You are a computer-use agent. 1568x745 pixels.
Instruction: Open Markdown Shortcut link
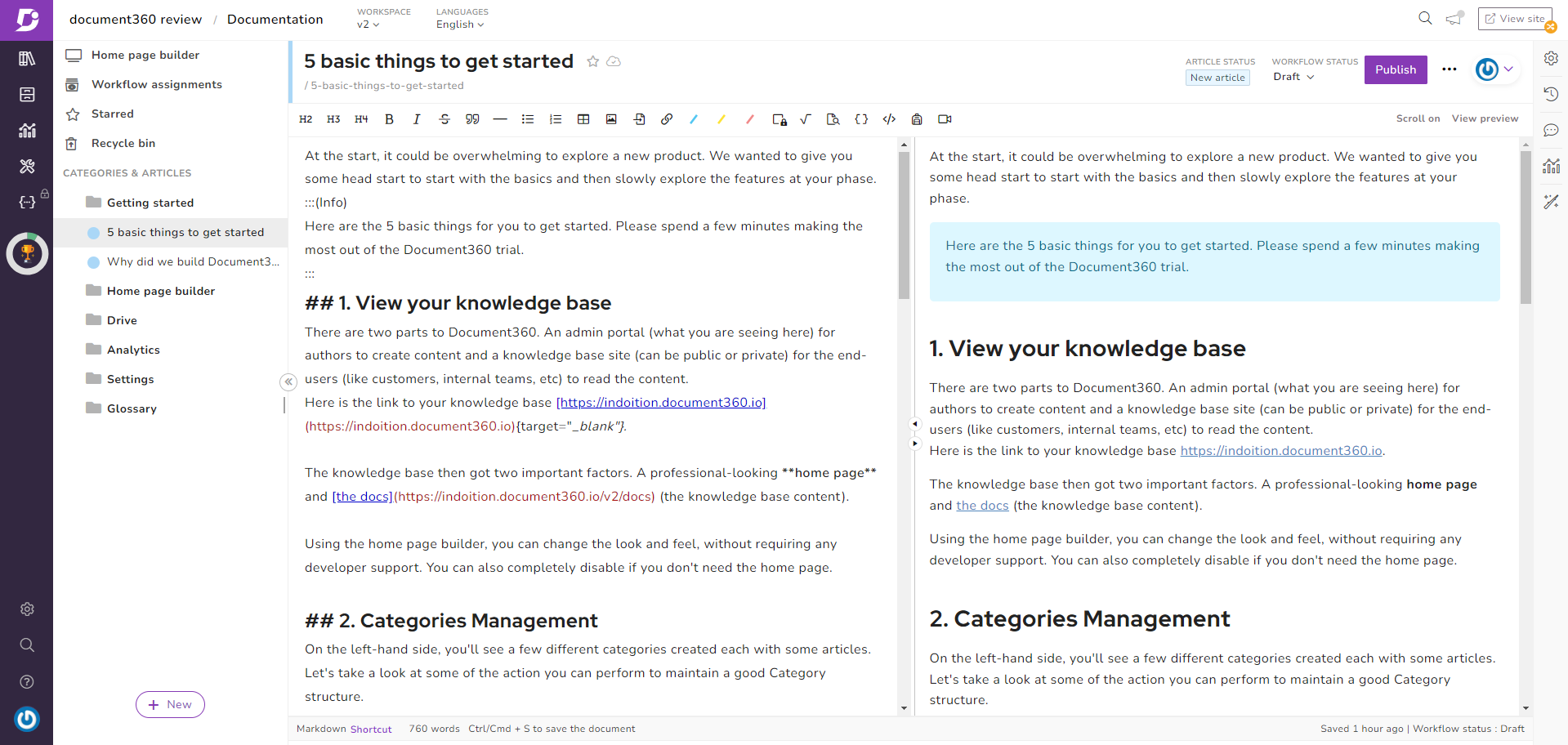click(x=371, y=729)
